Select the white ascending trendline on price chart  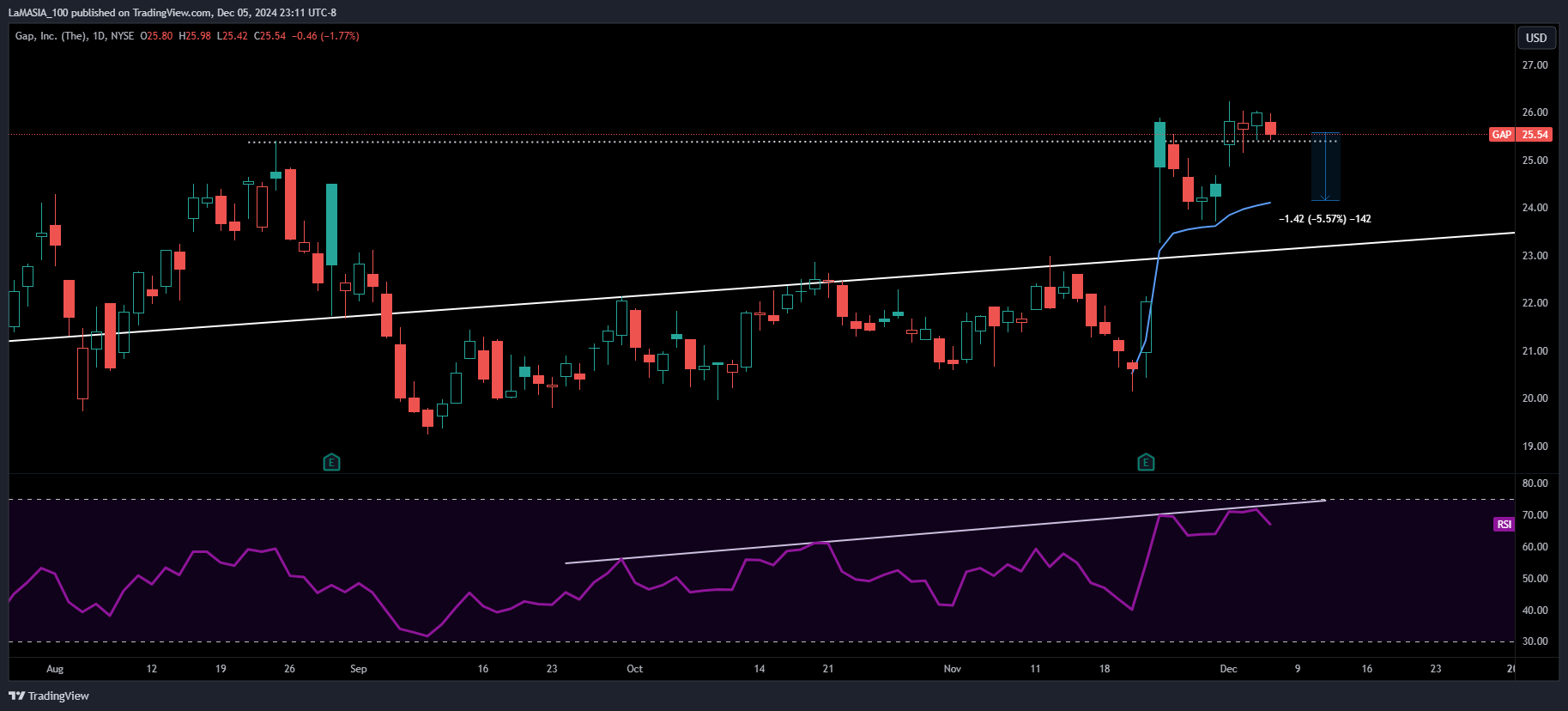pyautogui.click(x=761, y=287)
